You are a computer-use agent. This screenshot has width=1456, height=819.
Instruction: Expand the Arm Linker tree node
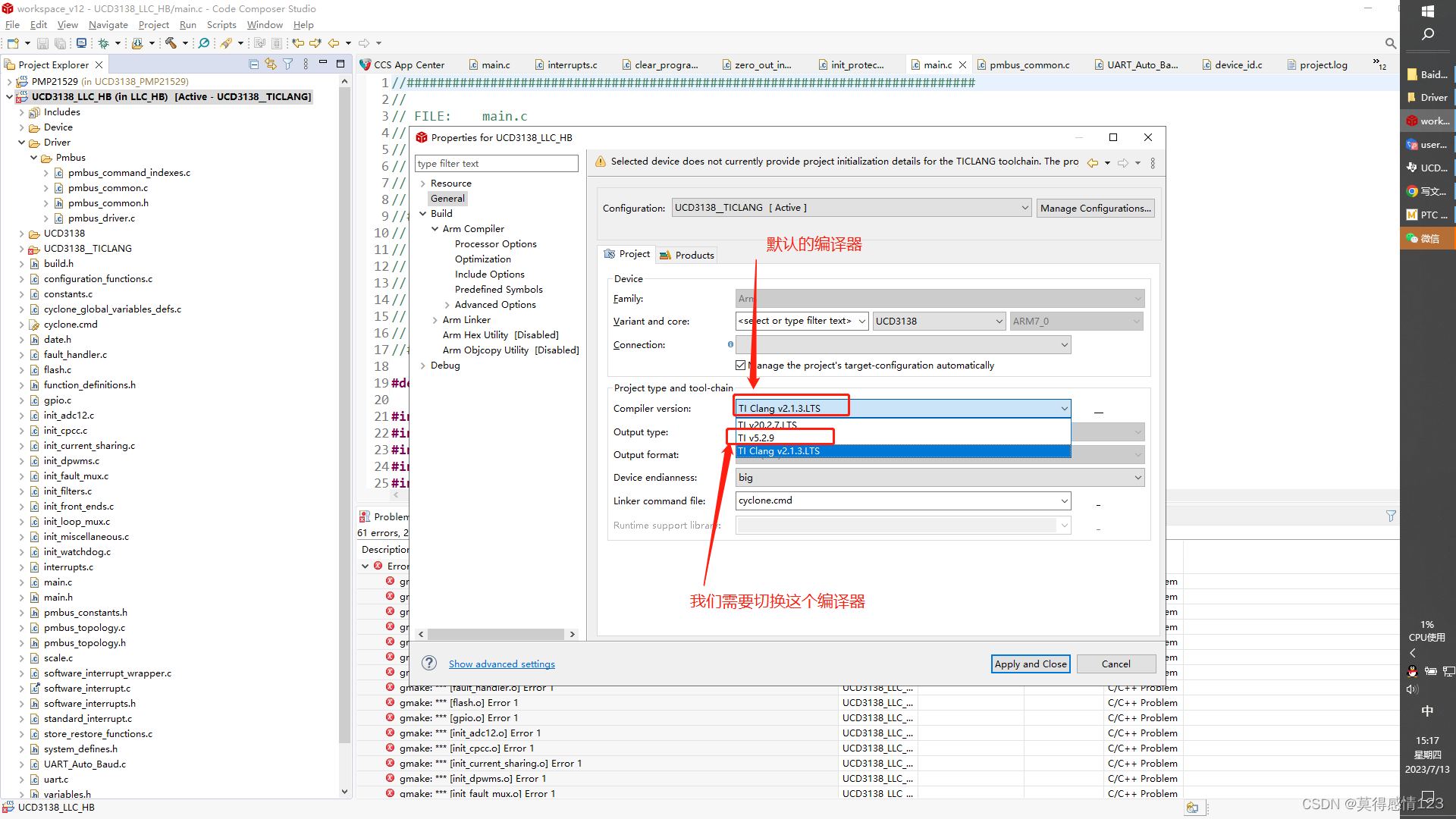(435, 320)
